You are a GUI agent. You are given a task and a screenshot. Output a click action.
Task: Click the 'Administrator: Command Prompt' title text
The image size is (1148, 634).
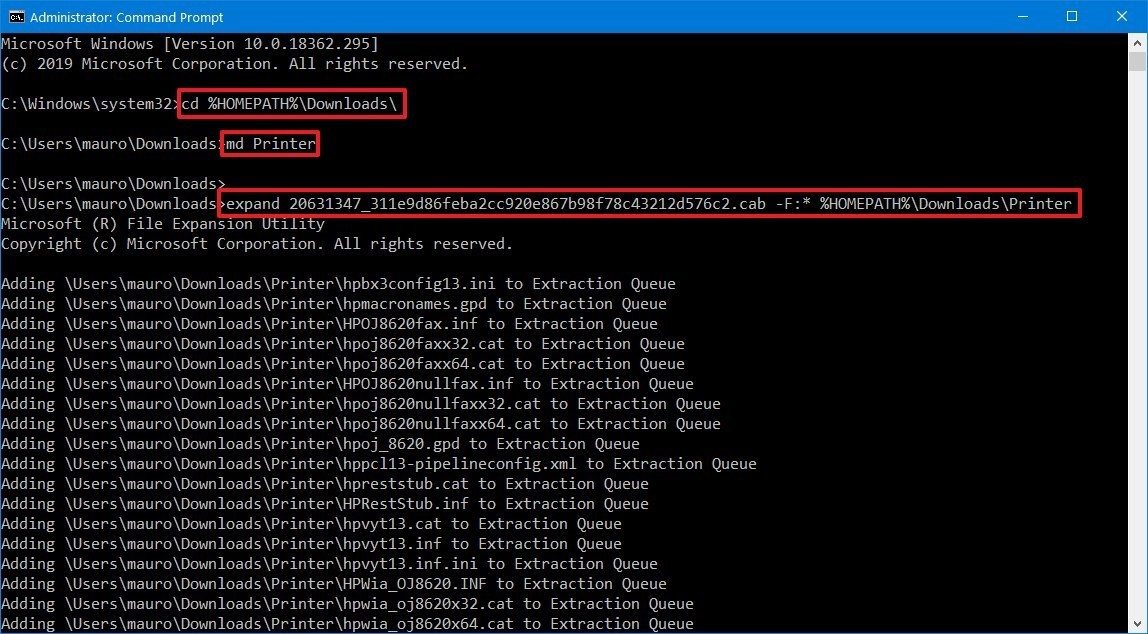[x=127, y=17]
